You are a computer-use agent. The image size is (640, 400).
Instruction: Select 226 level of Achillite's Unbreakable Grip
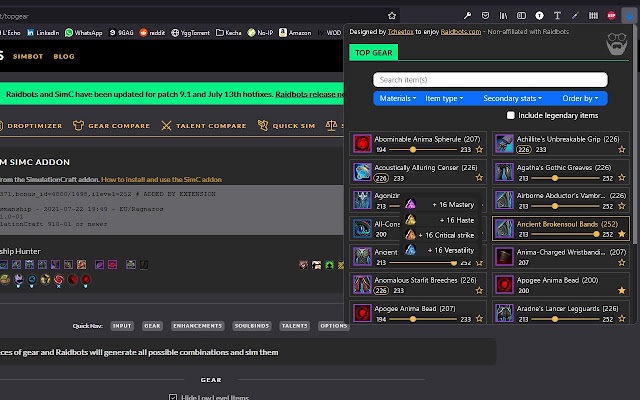524,150
